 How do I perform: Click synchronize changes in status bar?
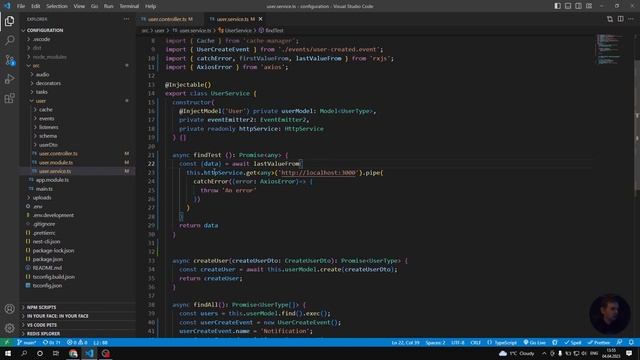pos(51,342)
